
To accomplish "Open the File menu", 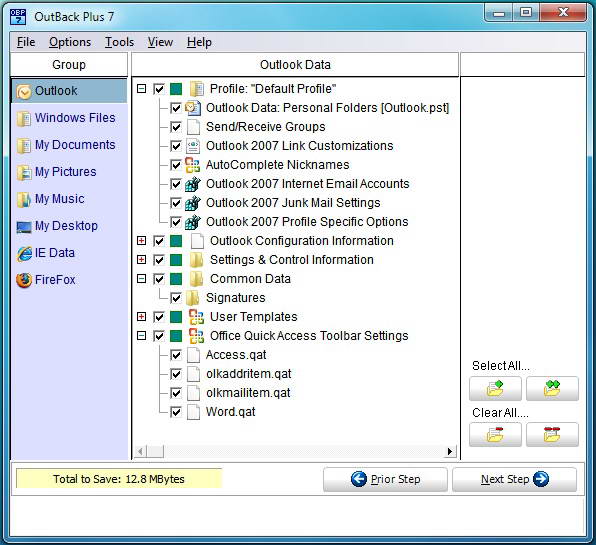I will tap(26, 42).
